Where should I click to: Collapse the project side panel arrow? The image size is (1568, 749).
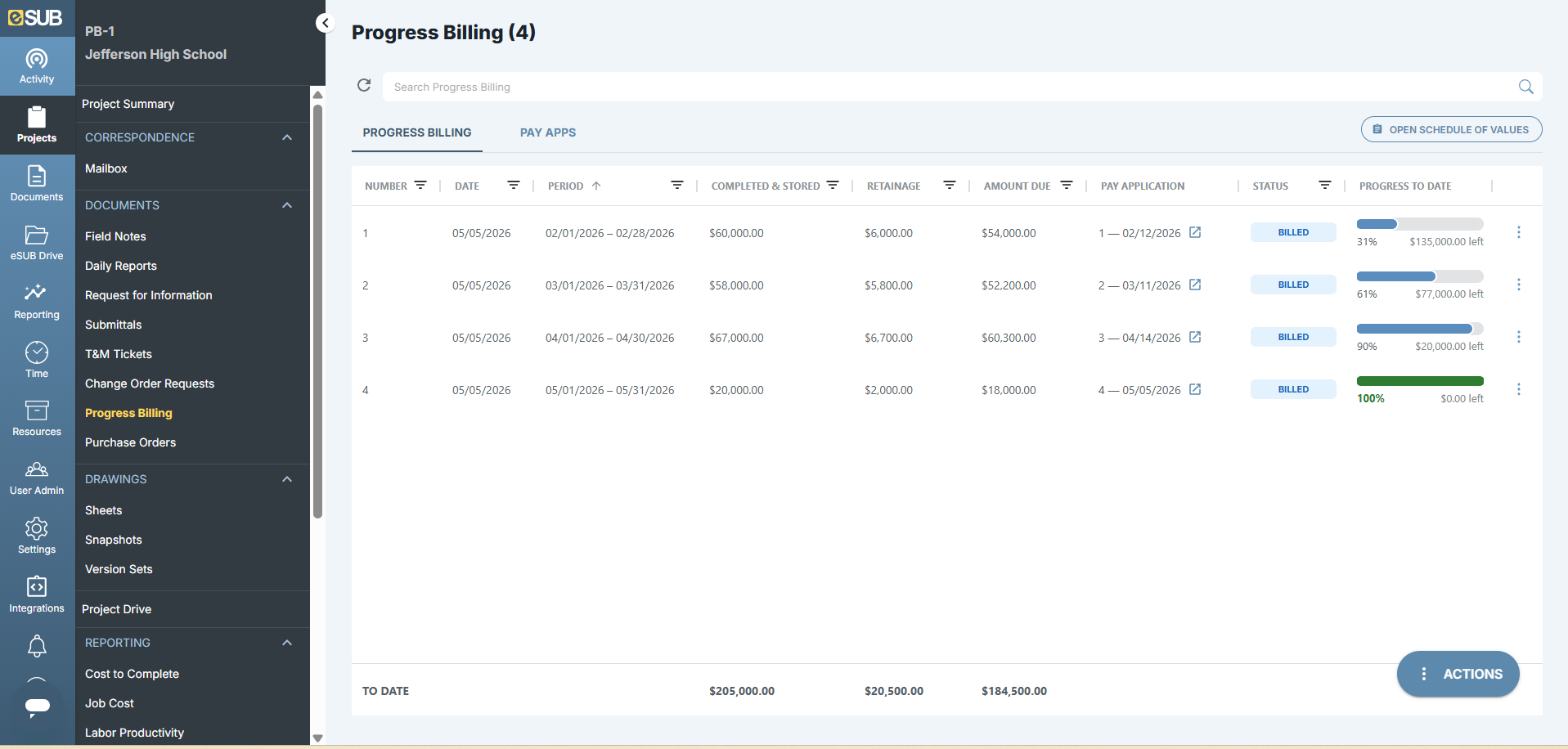326,23
